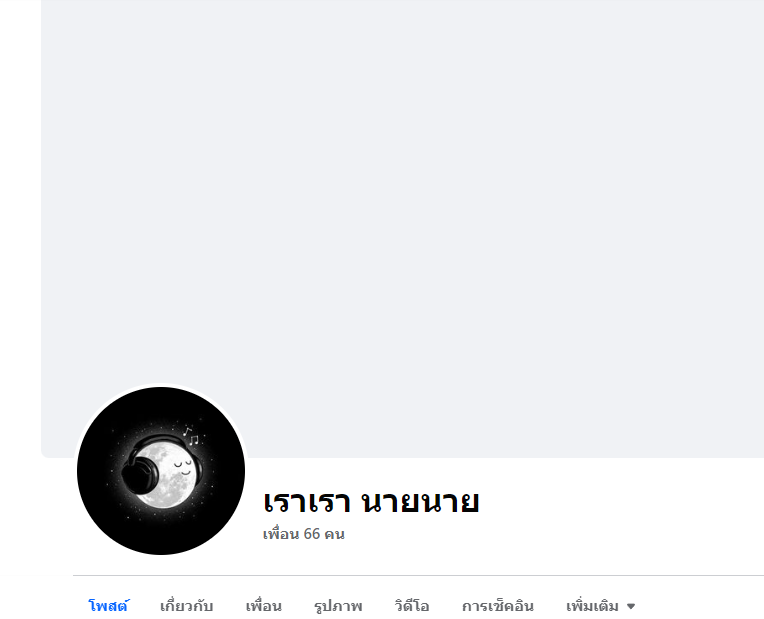Image resolution: width=764 pixels, height=619 pixels.
Task: Open the เพื่อน 66 คน friends link
Action: click(x=304, y=534)
